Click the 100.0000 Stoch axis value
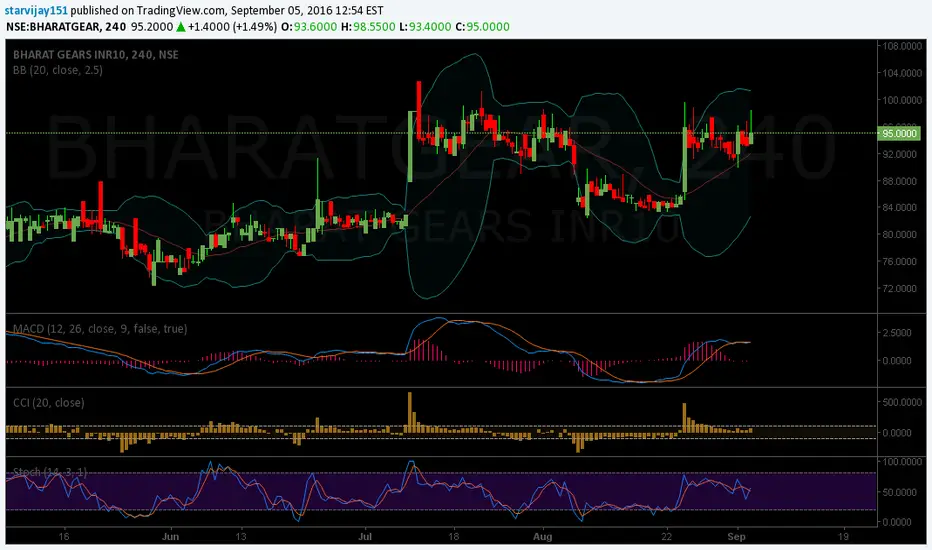Viewport: 932px width, 550px height. click(902, 462)
